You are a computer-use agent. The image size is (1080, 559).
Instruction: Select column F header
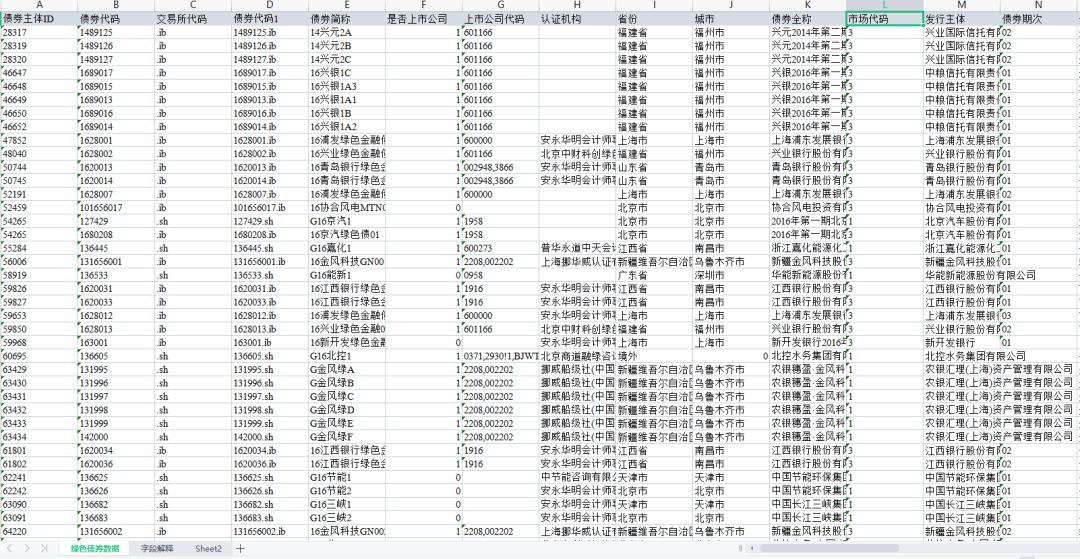coord(424,6)
